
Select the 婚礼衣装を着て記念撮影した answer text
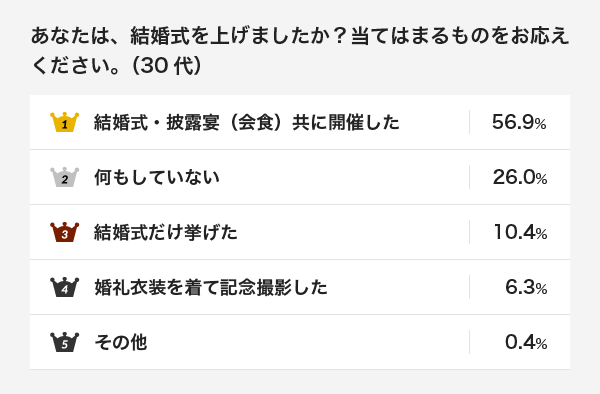pos(211,287)
